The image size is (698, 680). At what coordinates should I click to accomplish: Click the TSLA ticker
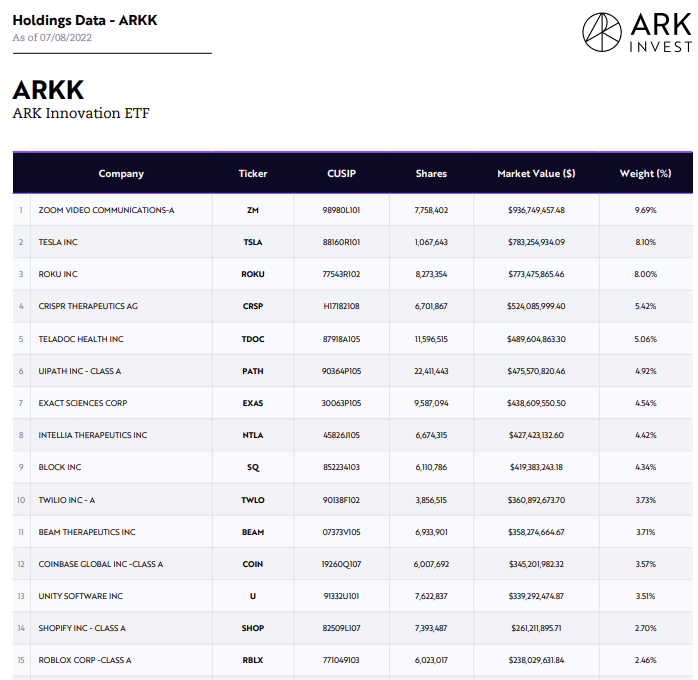(x=253, y=242)
